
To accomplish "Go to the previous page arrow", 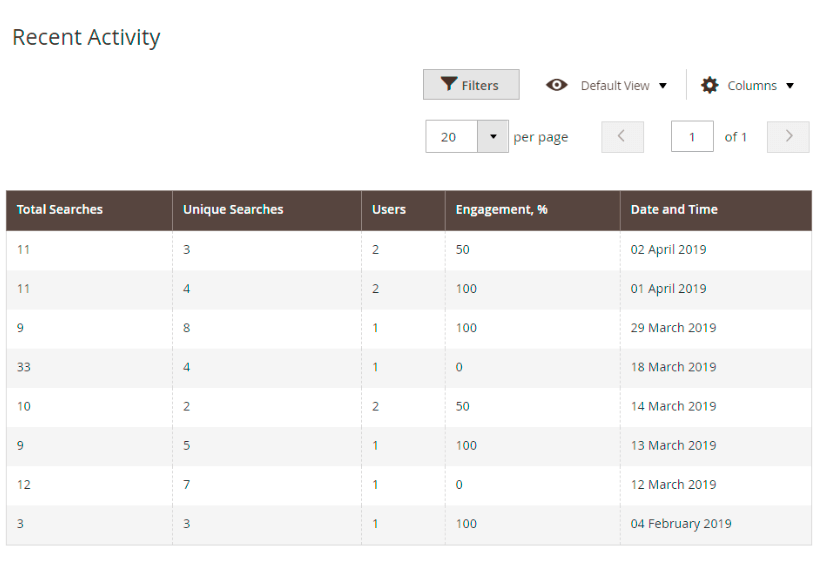I will click(x=622, y=137).
